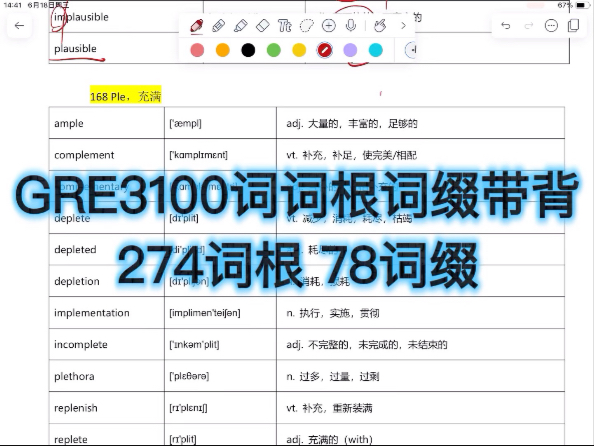Tap the definition 'n. 过多, 过量, 过剩'
Viewport: 594px width, 446px height.
(x=333, y=376)
